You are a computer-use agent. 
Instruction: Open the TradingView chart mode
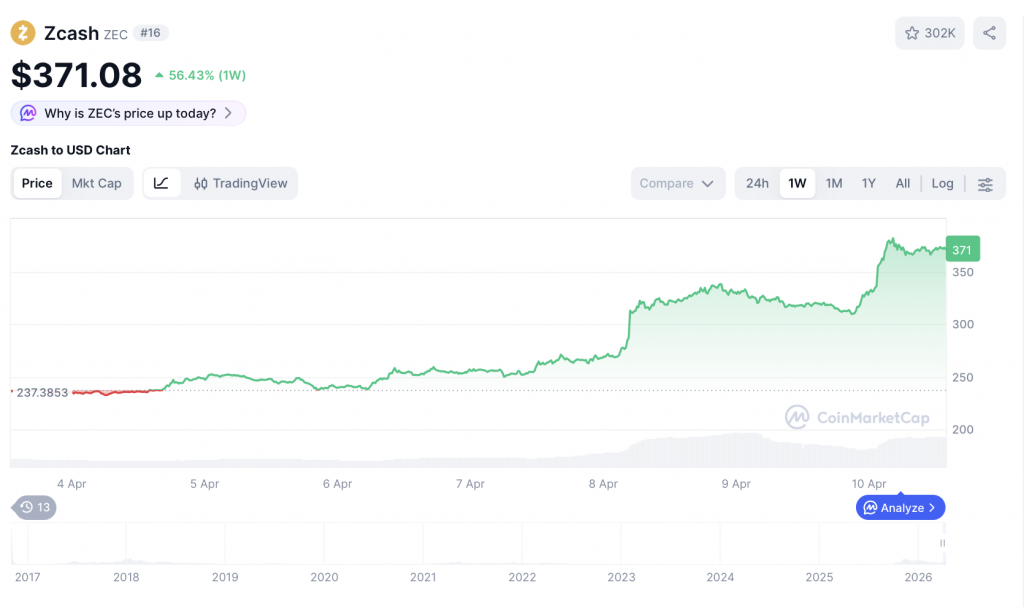tap(241, 183)
